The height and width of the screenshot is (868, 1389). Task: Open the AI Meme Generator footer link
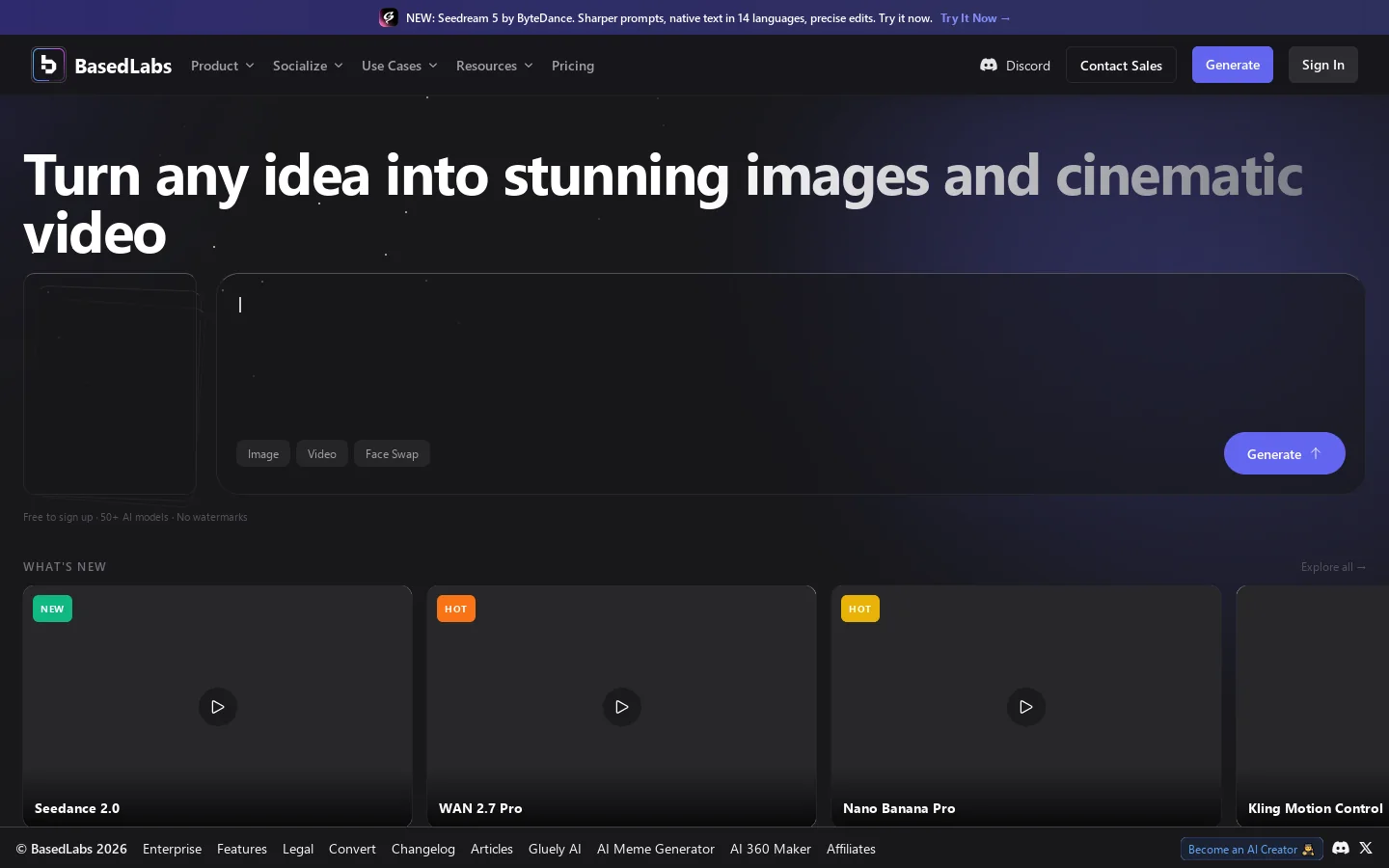[656, 849]
